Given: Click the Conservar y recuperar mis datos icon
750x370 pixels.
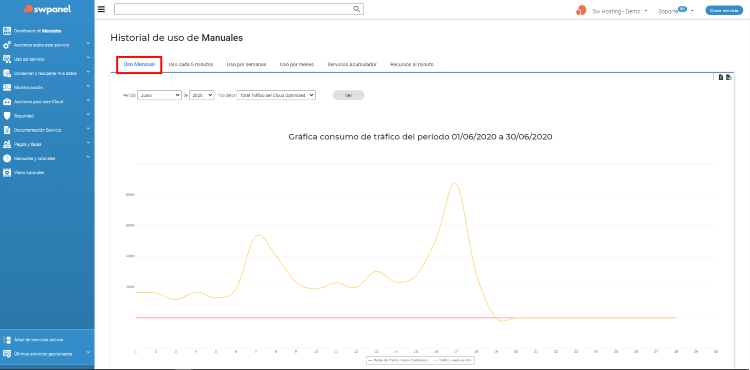Looking at the screenshot, I should (x=7, y=73).
